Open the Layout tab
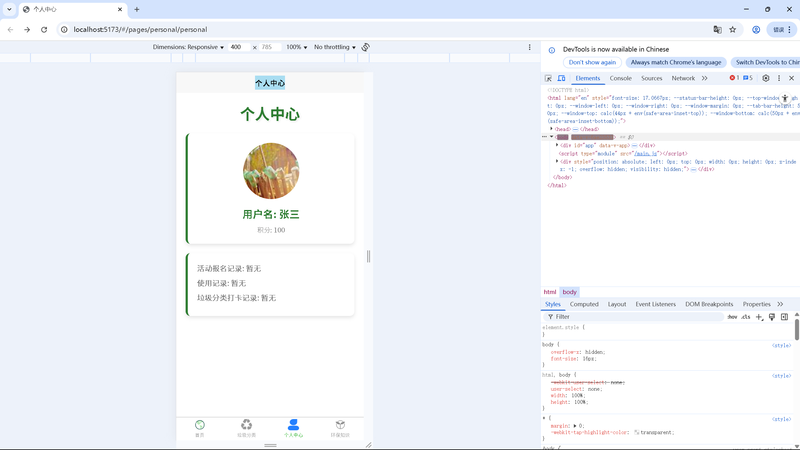800x450 pixels. tap(617, 304)
